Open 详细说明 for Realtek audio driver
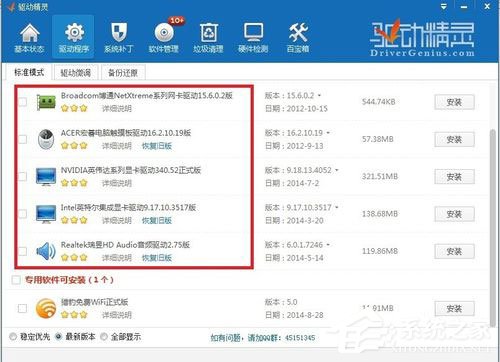 pos(117,258)
